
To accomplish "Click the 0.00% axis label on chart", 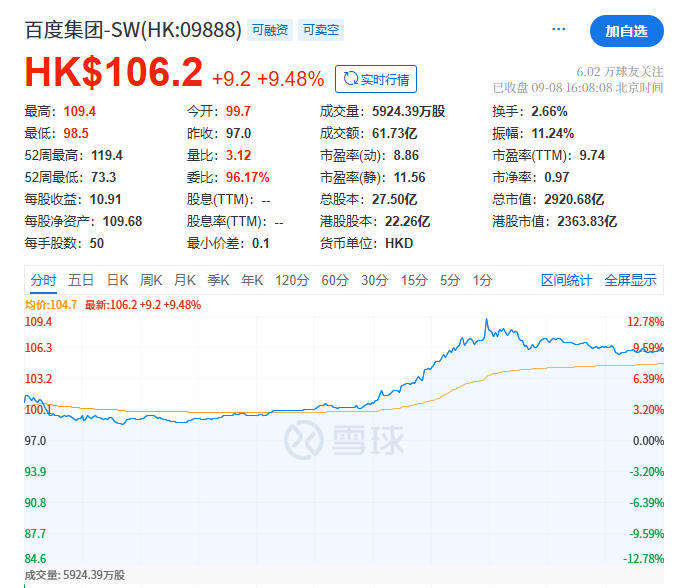I will [648, 441].
